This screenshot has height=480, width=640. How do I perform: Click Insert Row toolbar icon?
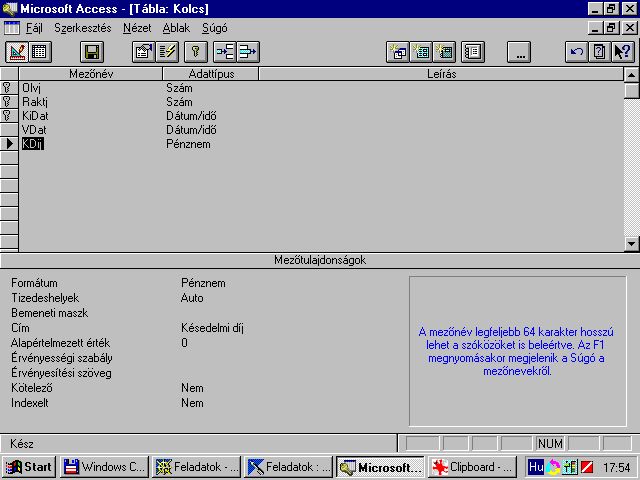point(225,52)
